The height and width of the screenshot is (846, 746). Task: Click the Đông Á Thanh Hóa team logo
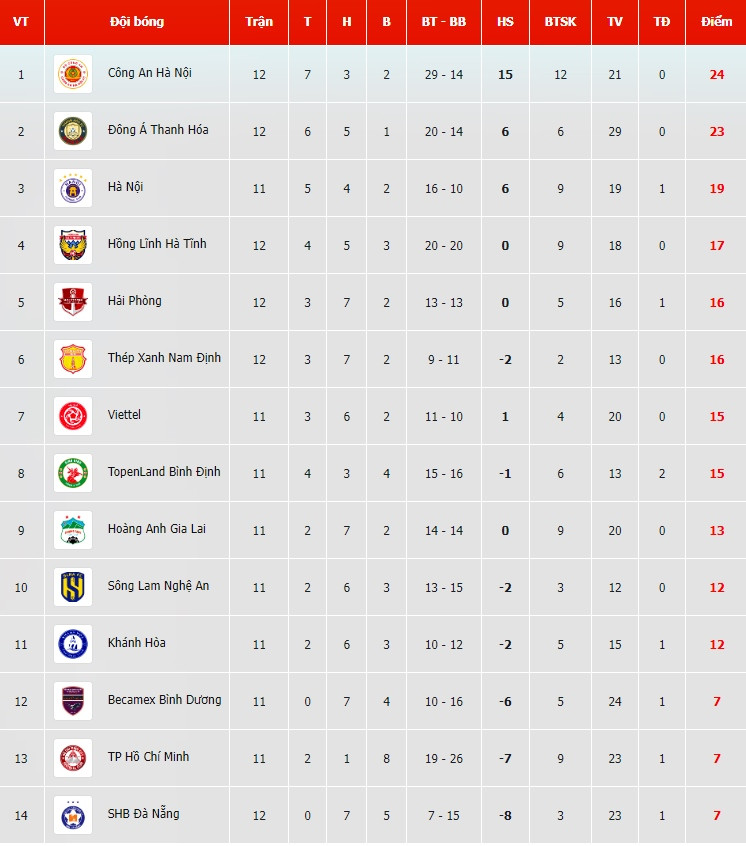coord(73,131)
